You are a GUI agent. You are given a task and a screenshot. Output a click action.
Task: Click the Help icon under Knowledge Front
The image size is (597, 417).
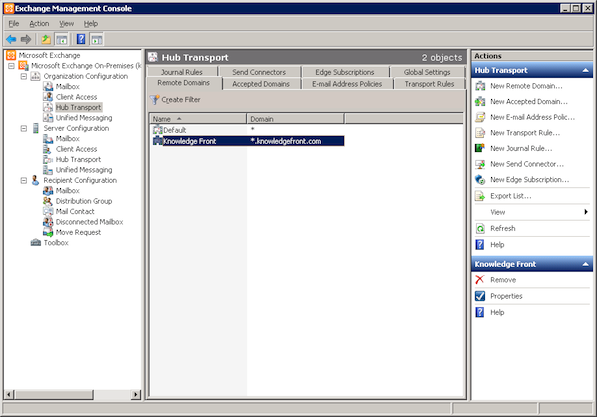coord(480,312)
